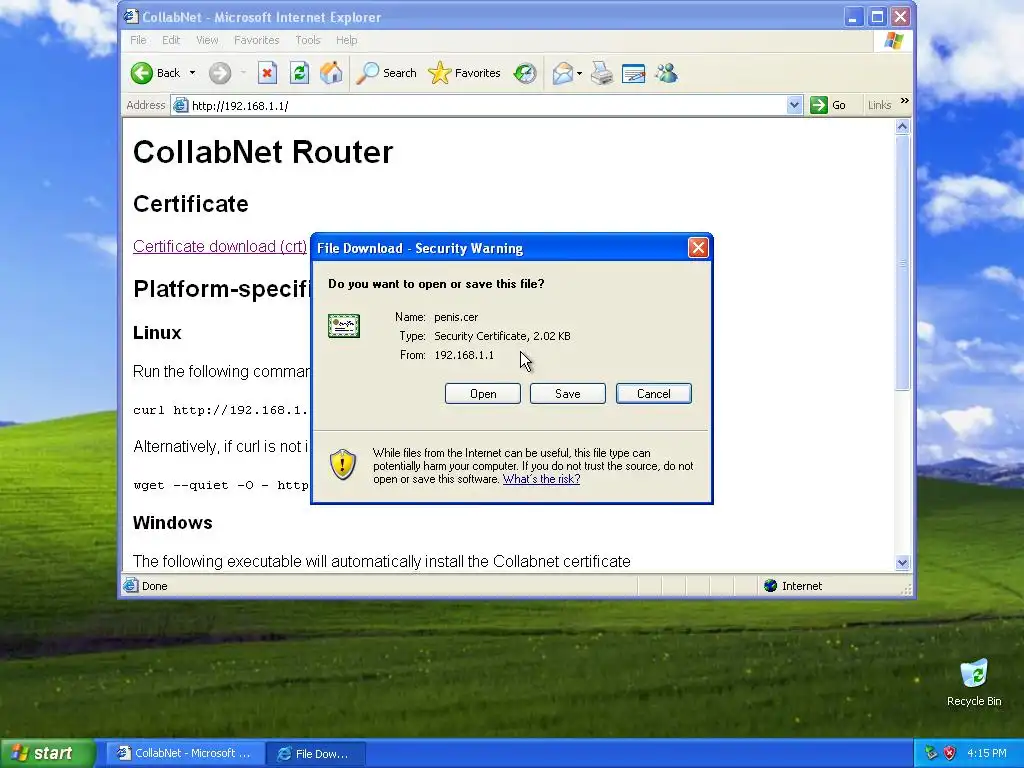This screenshot has height=768, width=1024.
Task: Click the address bar URL field
Action: pyautogui.click(x=487, y=105)
